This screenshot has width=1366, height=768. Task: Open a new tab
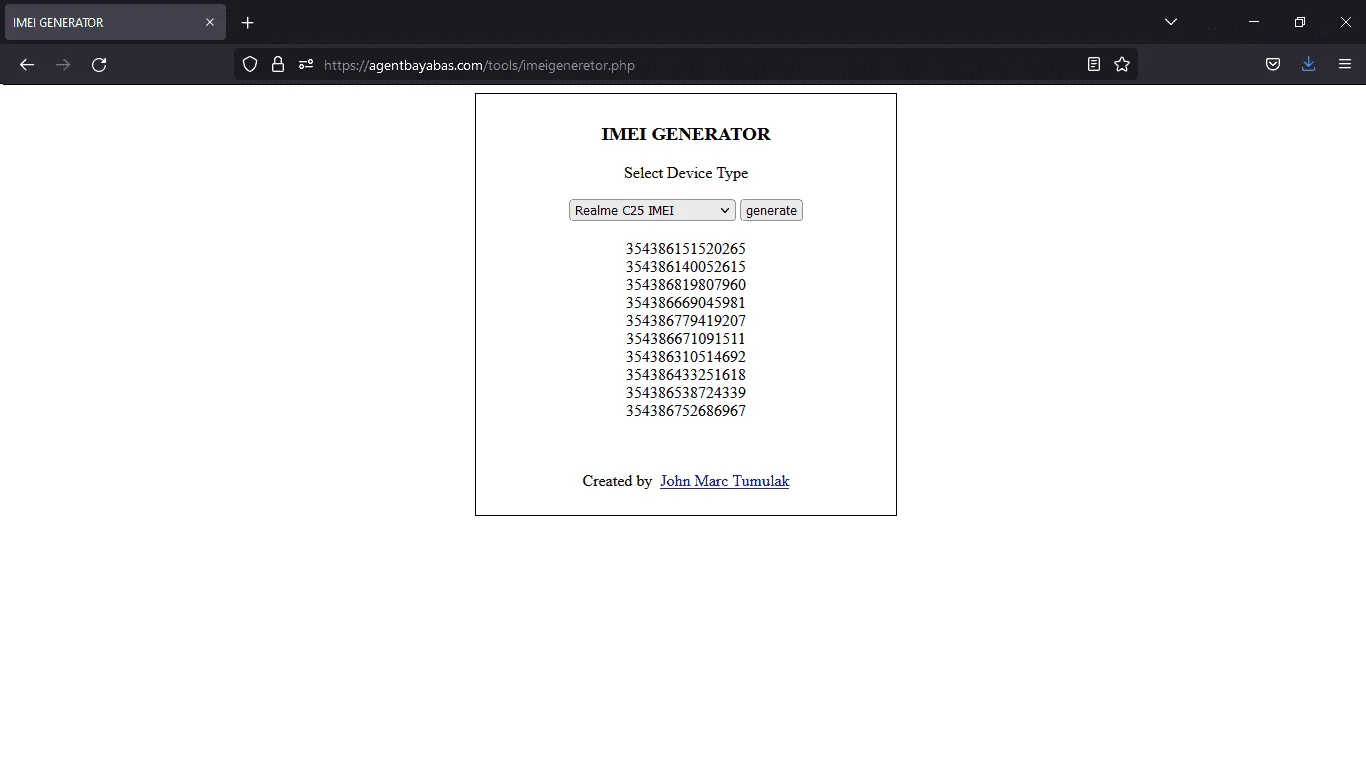248,22
